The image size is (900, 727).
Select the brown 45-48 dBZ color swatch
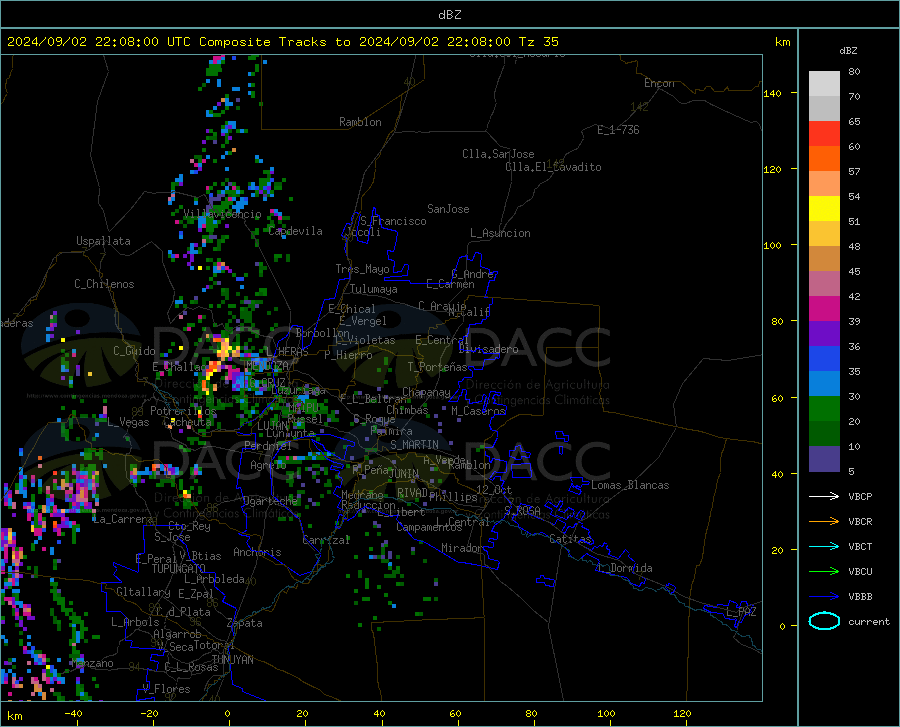click(x=824, y=259)
